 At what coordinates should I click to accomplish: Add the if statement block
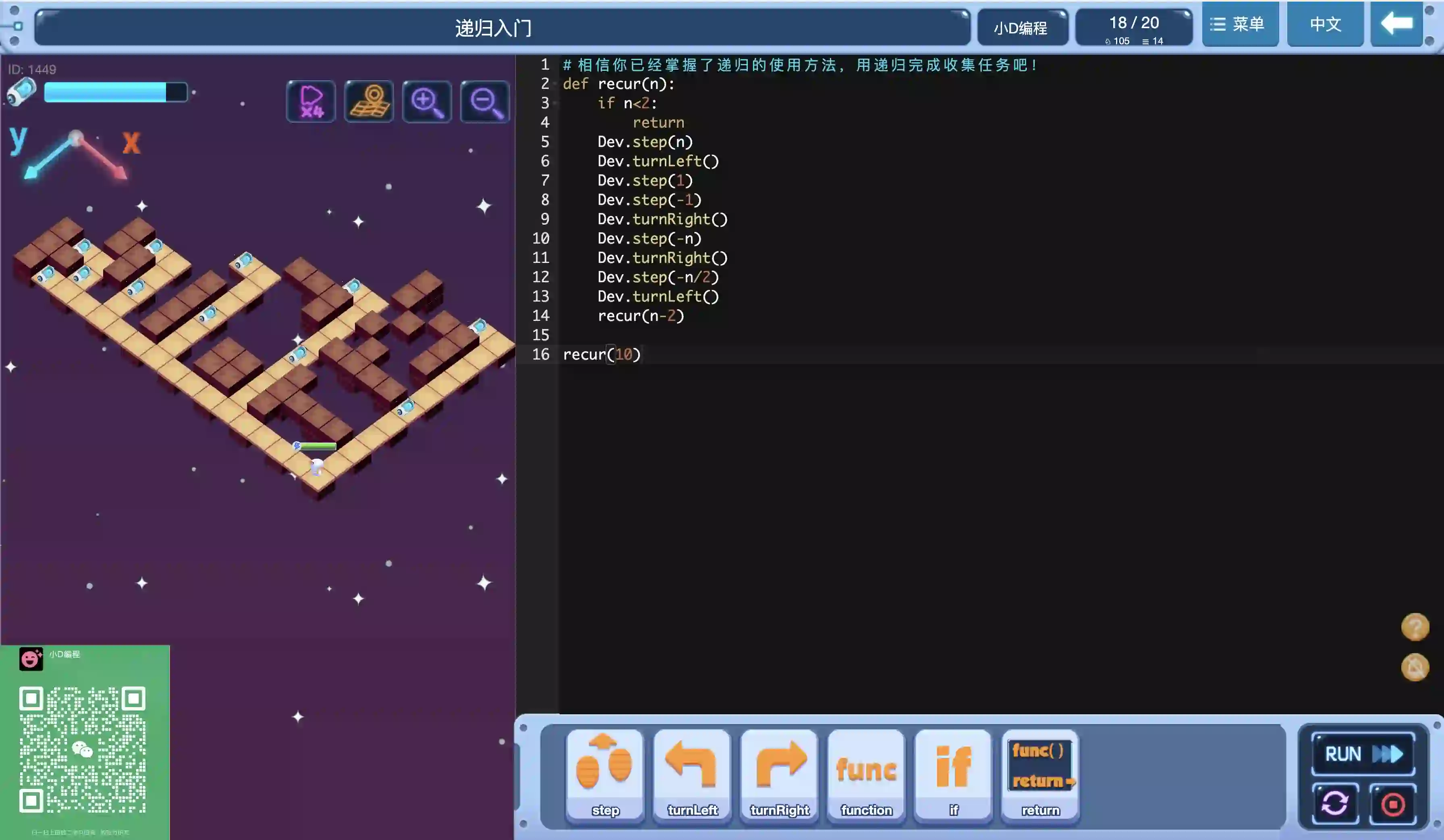954,775
